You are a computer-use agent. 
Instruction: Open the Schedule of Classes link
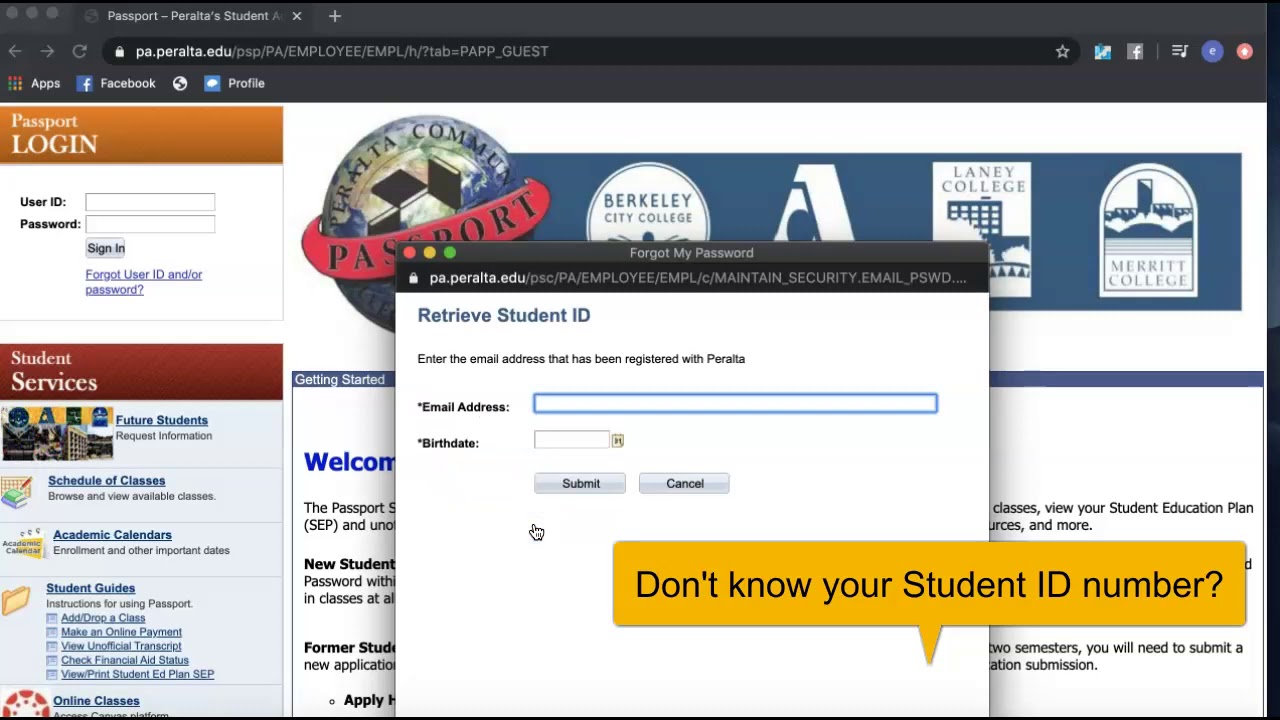tap(106, 481)
